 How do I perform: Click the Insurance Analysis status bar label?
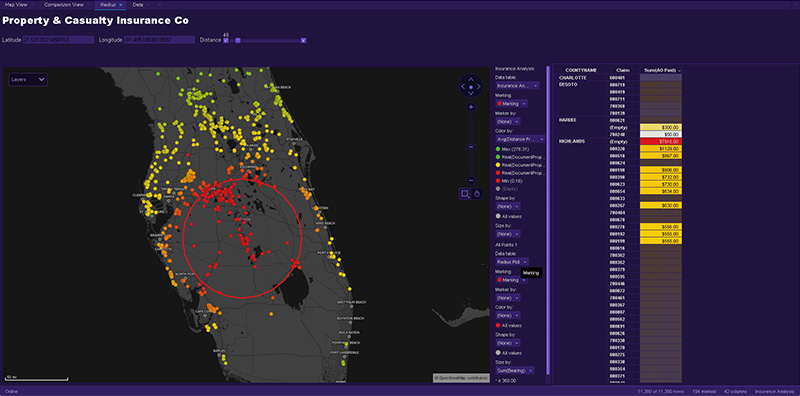point(775,391)
